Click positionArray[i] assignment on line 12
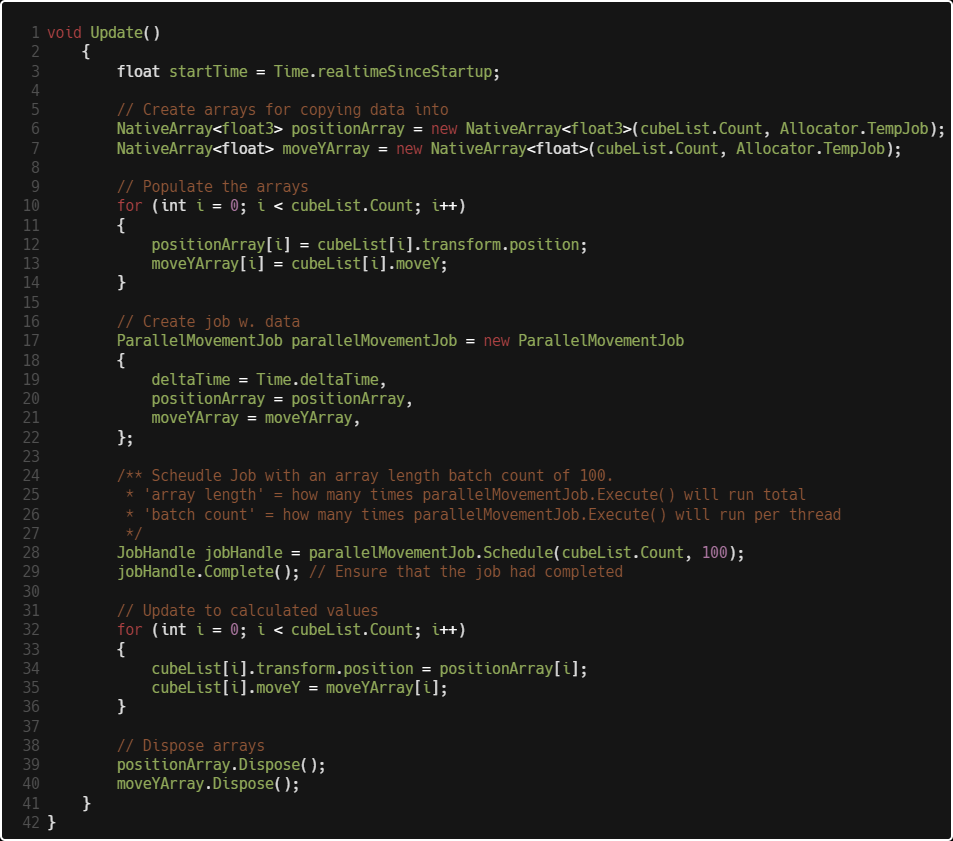Image resolution: width=953 pixels, height=841 pixels. click(x=221, y=245)
